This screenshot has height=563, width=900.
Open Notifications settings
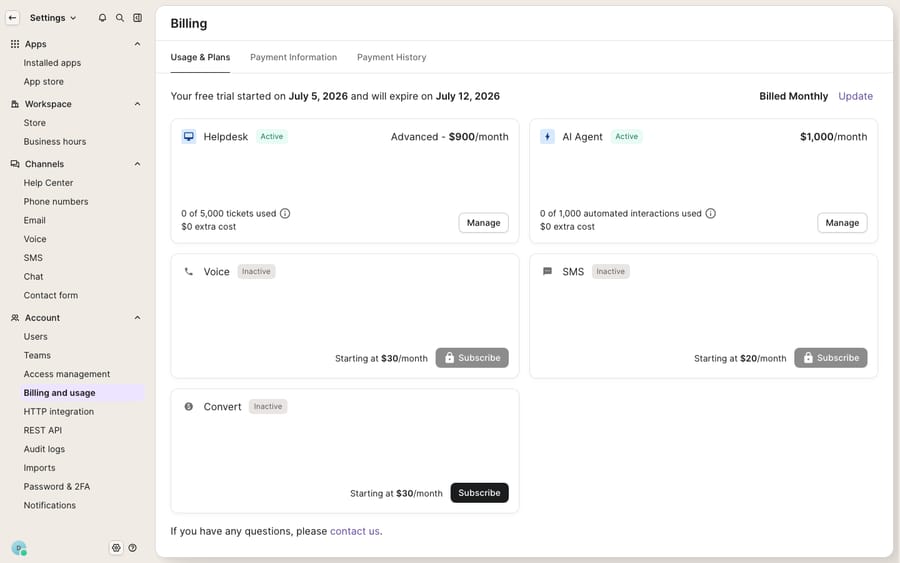[x=49, y=506]
